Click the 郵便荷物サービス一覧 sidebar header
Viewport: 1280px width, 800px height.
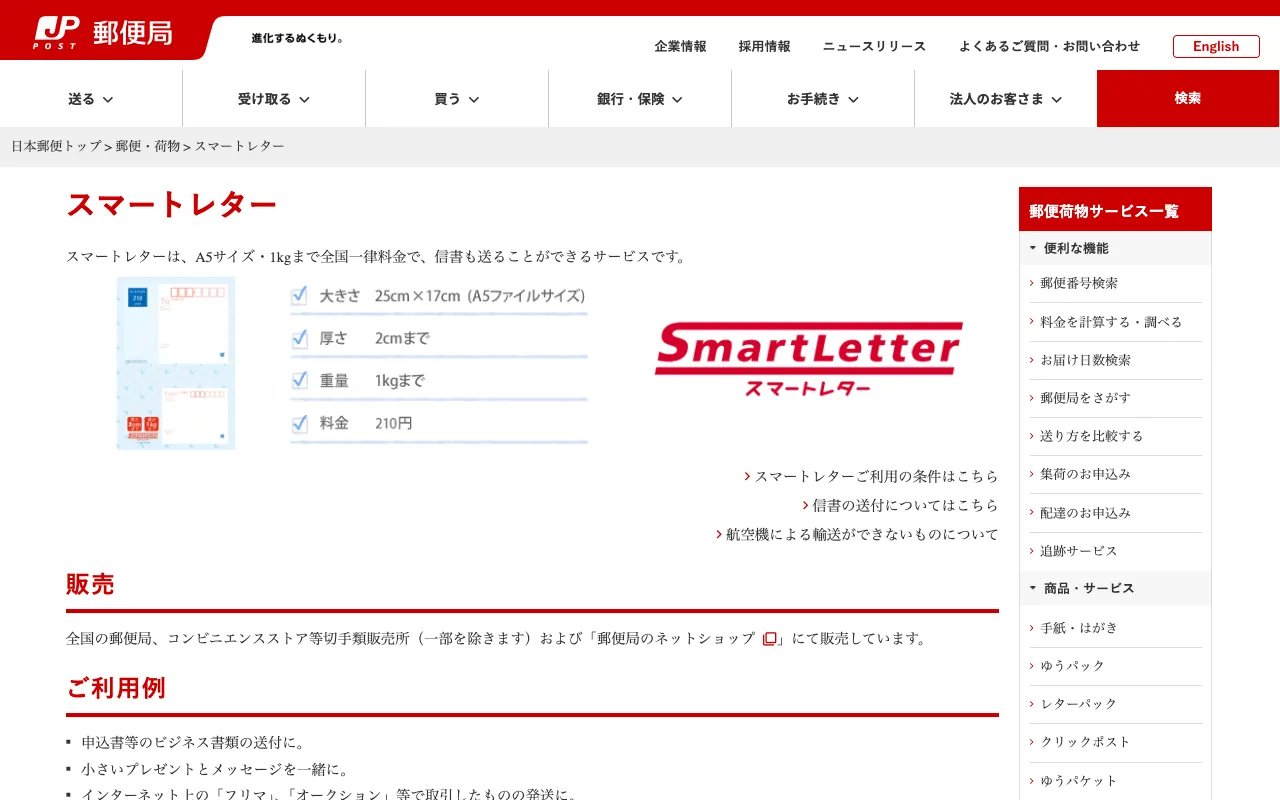pos(1115,210)
